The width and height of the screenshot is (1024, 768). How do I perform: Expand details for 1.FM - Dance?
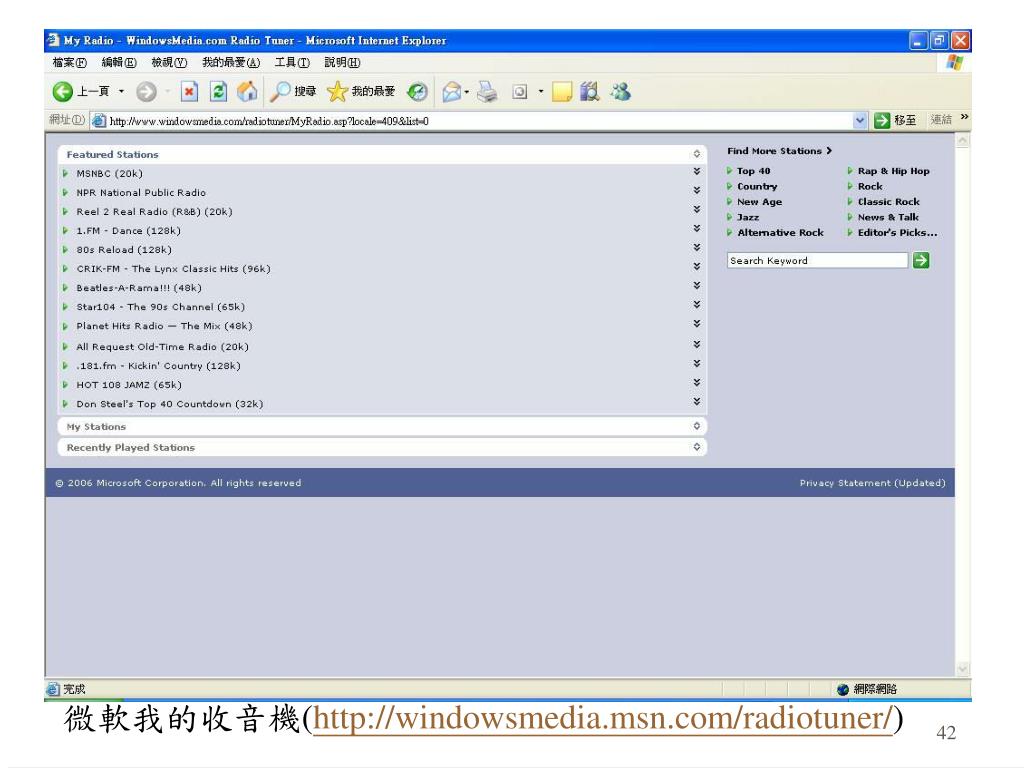pos(697,228)
